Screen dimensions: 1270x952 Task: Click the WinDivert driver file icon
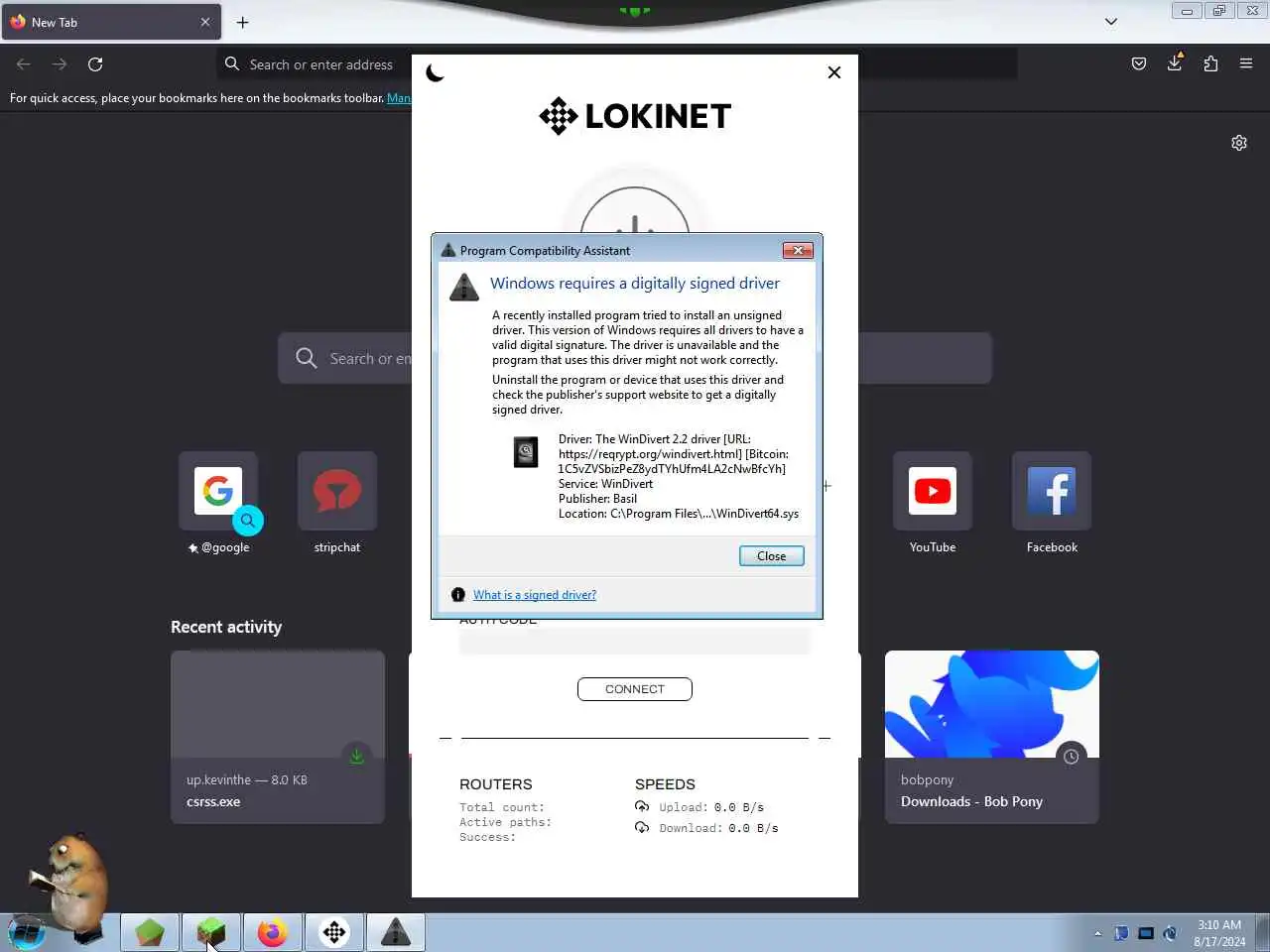click(x=526, y=452)
